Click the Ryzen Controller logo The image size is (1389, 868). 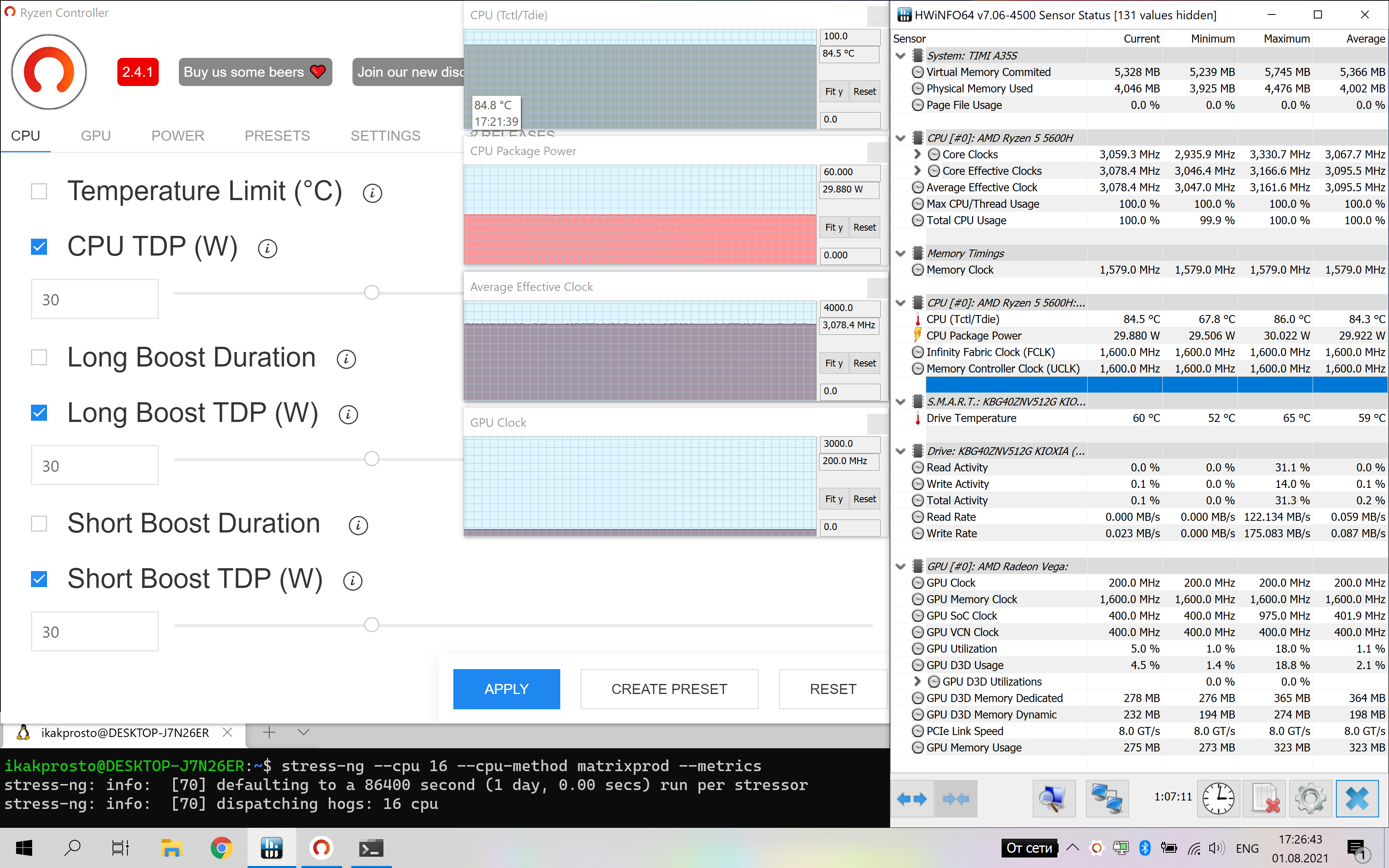[x=49, y=72]
